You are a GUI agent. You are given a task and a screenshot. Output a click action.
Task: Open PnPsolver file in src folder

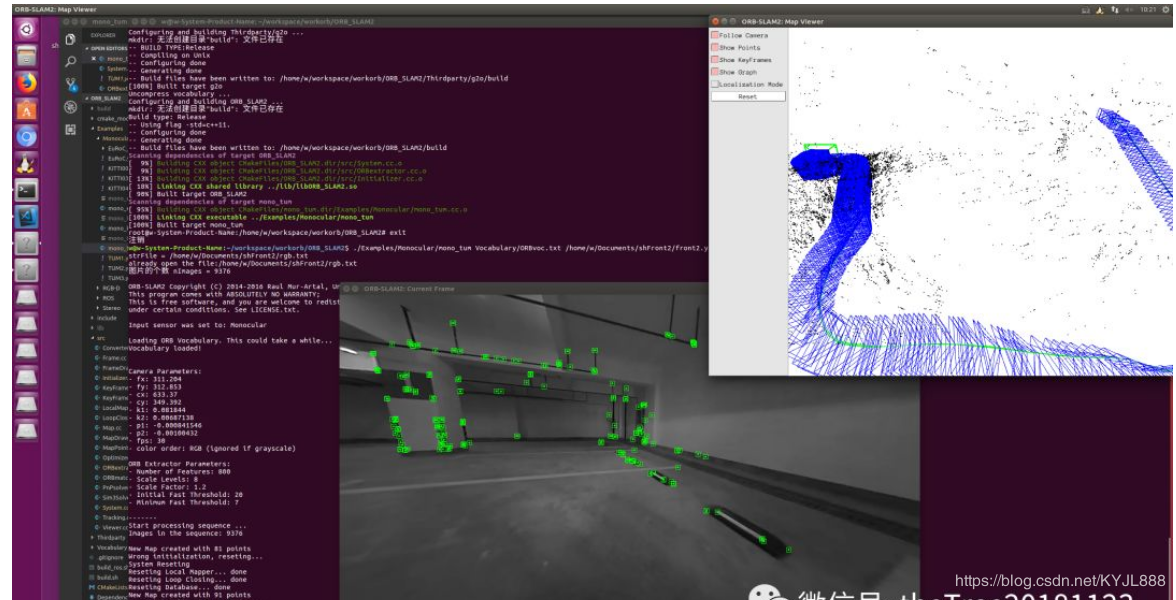point(111,488)
